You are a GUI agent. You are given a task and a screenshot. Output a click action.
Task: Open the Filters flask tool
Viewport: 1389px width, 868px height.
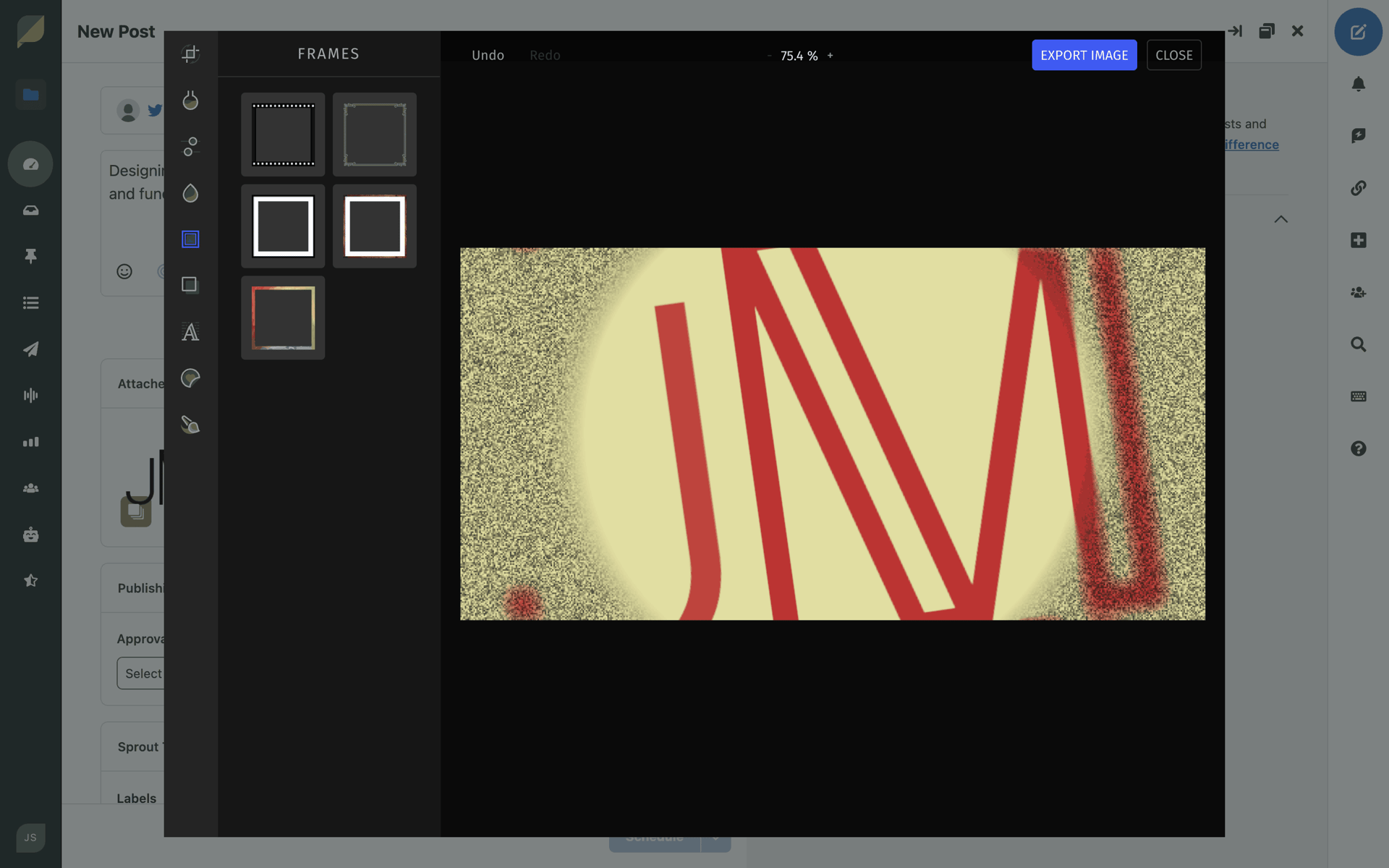tap(190, 100)
